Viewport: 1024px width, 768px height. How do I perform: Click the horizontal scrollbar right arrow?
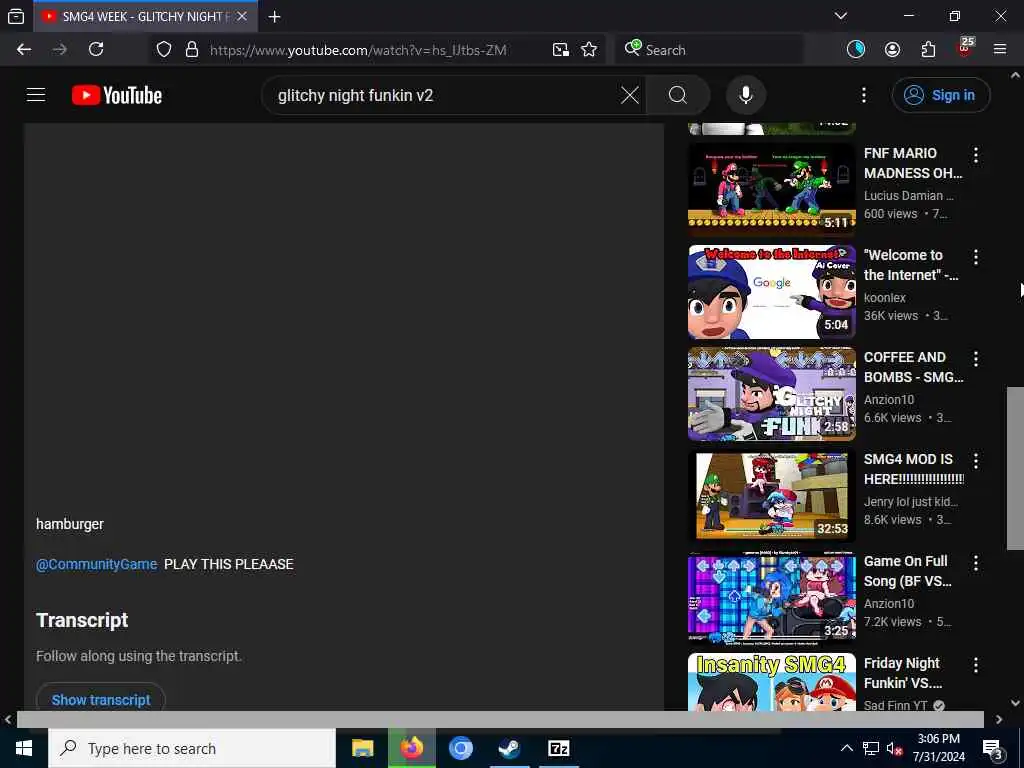click(x=999, y=720)
